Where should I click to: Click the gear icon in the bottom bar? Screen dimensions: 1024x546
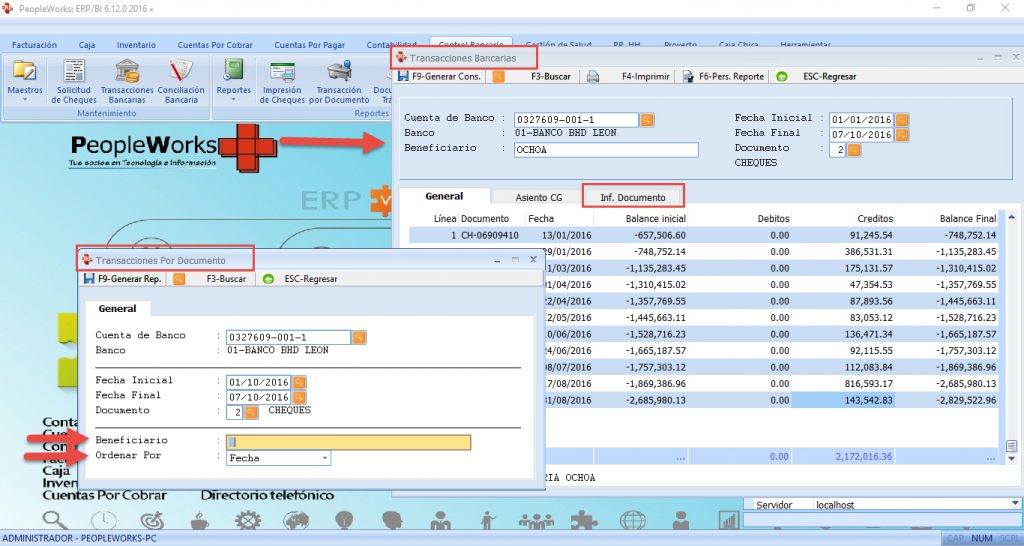248,520
